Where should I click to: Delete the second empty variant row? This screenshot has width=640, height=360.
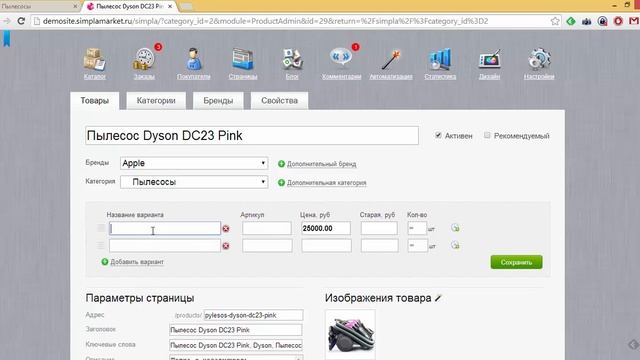click(226, 246)
